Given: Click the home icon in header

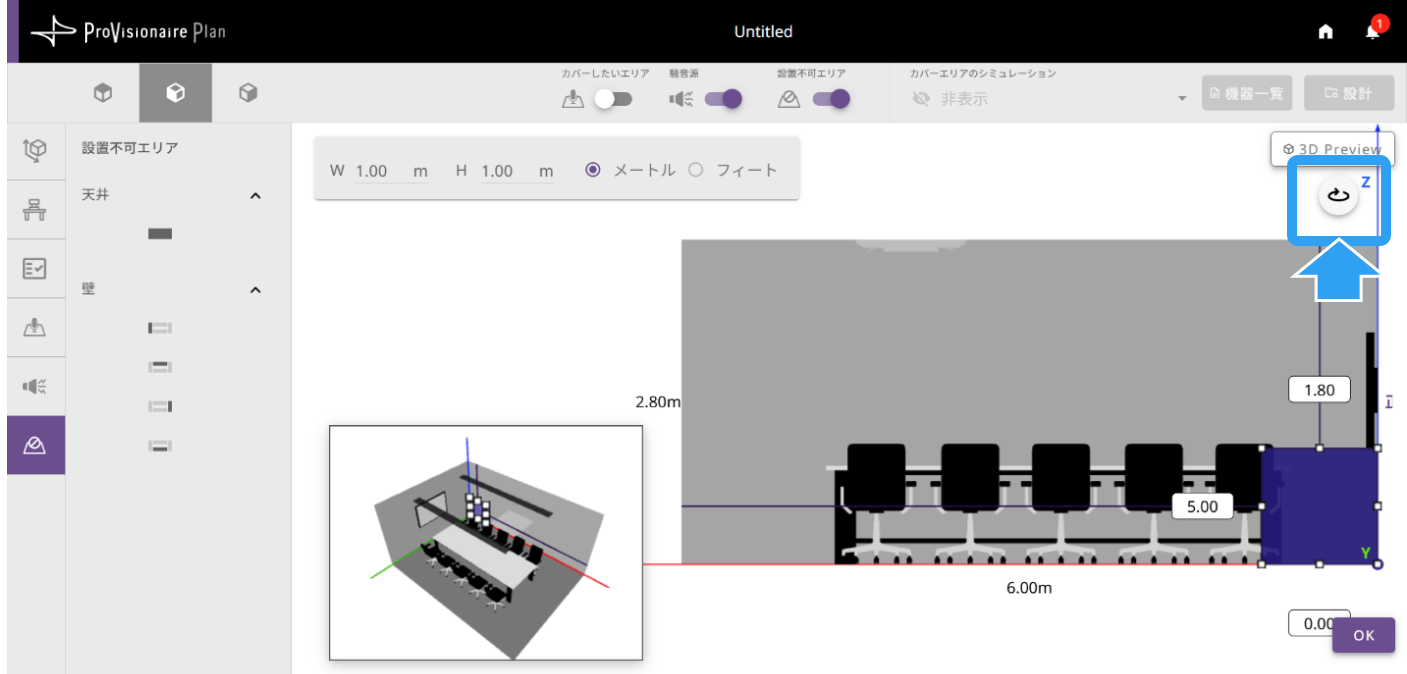Looking at the screenshot, I should [1326, 32].
